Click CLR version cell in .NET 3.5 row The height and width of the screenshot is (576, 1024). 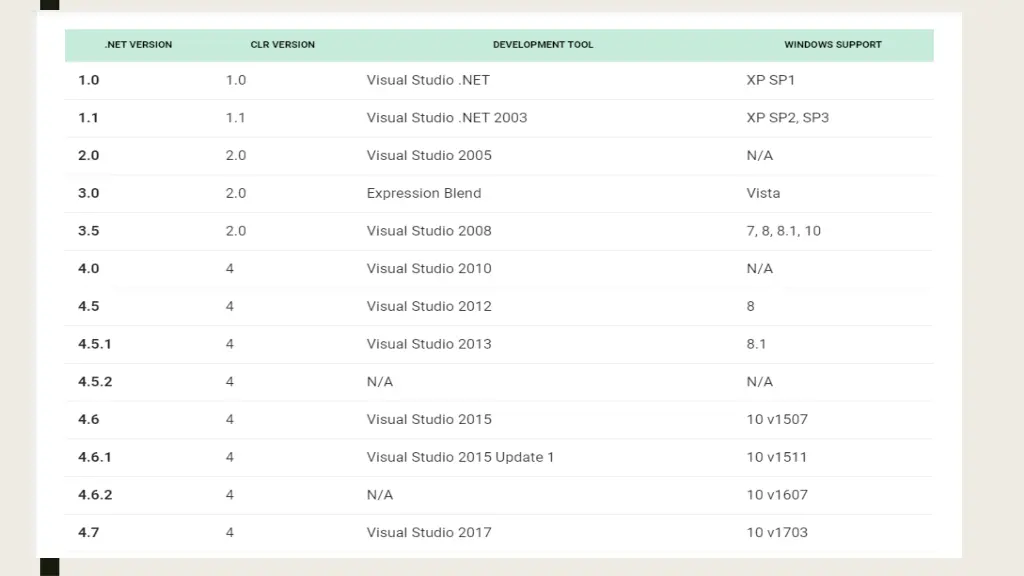(236, 231)
